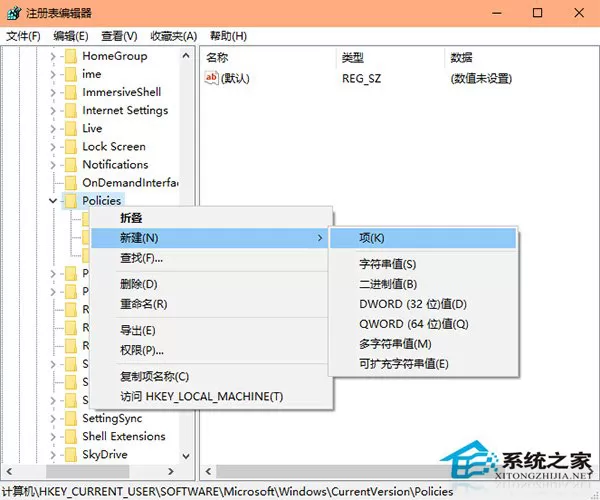Select the SkyDrive folder icon
The width and height of the screenshot is (600, 500).
click(x=71, y=454)
